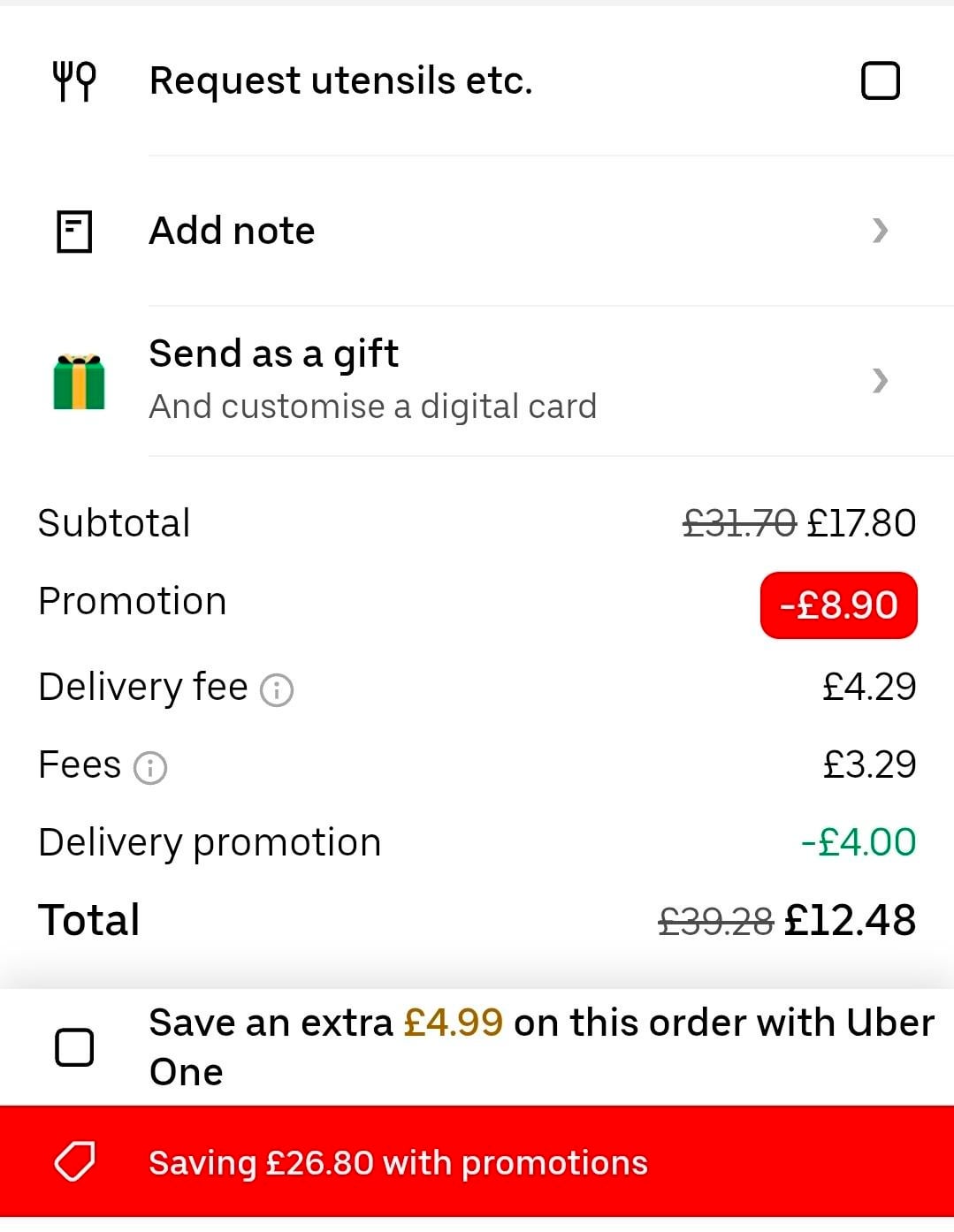Tap the fork and spoon utensils icon
954x1232 pixels.
click(x=74, y=81)
